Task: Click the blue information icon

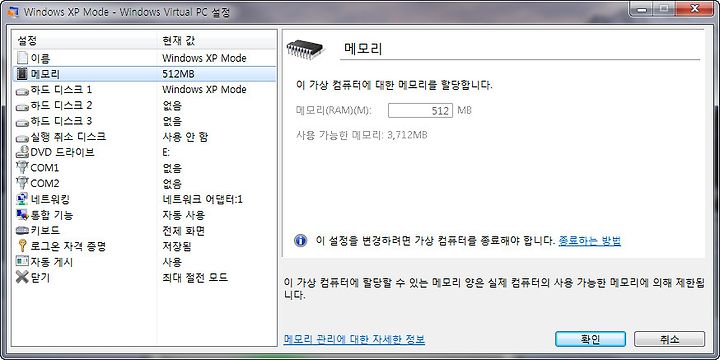Action: click(300, 240)
